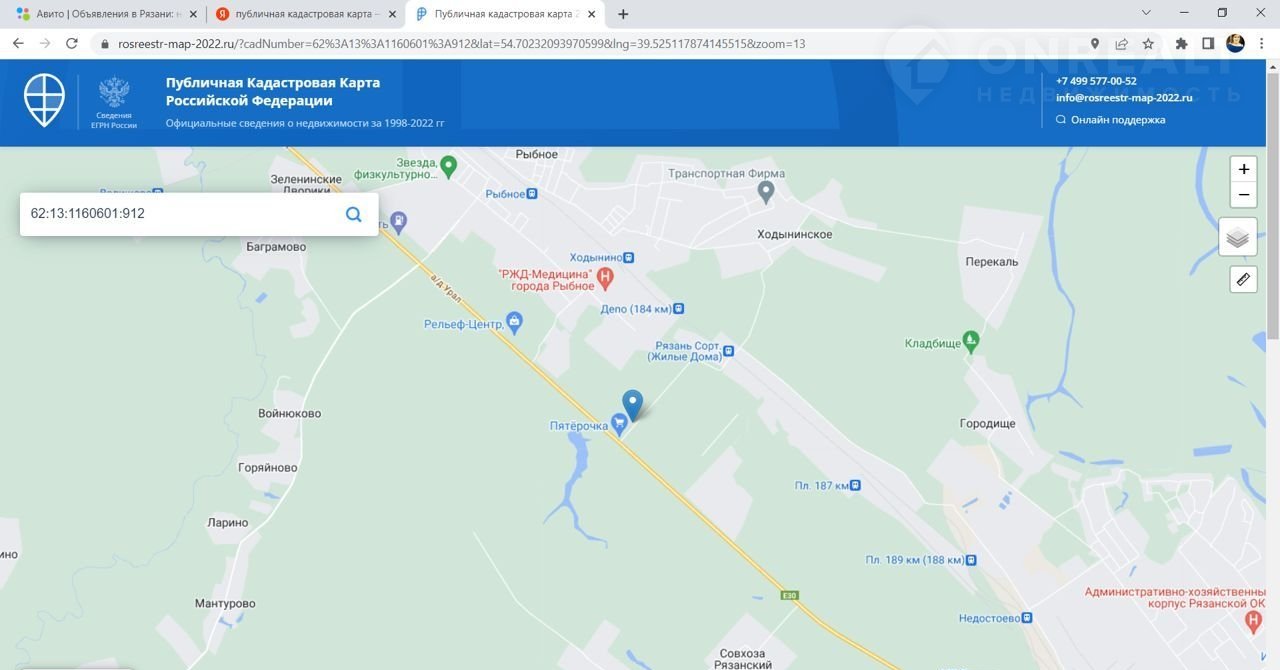The width and height of the screenshot is (1280, 670).
Task: Open a new browser tab
Action: pyautogui.click(x=623, y=14)
